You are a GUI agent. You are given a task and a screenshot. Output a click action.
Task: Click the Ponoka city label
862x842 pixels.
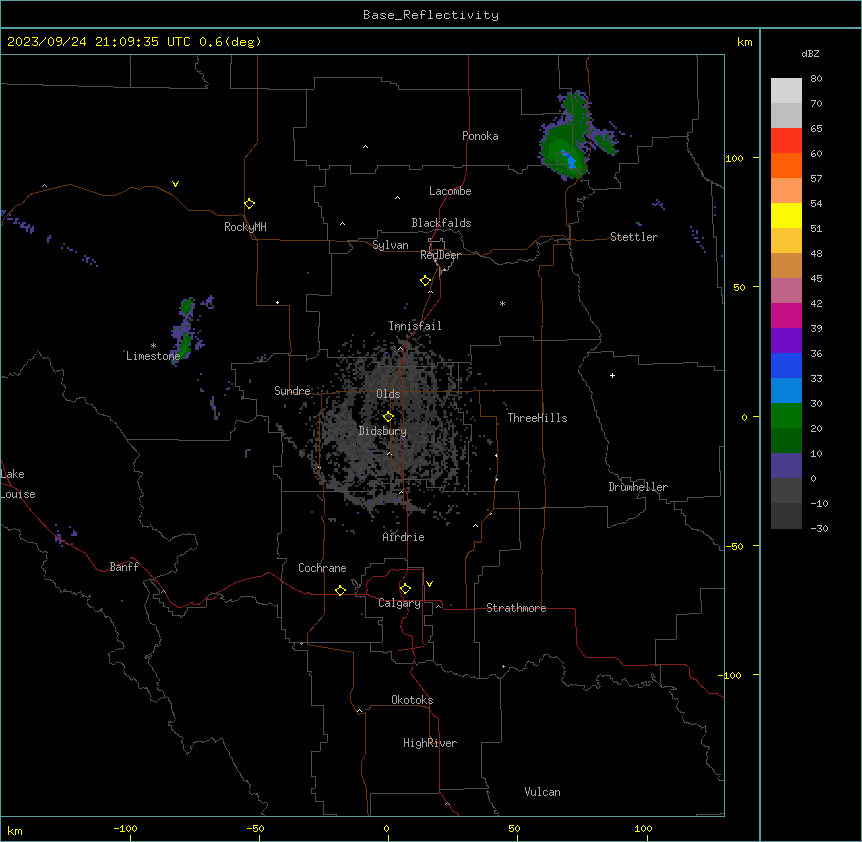pos(480,136)
